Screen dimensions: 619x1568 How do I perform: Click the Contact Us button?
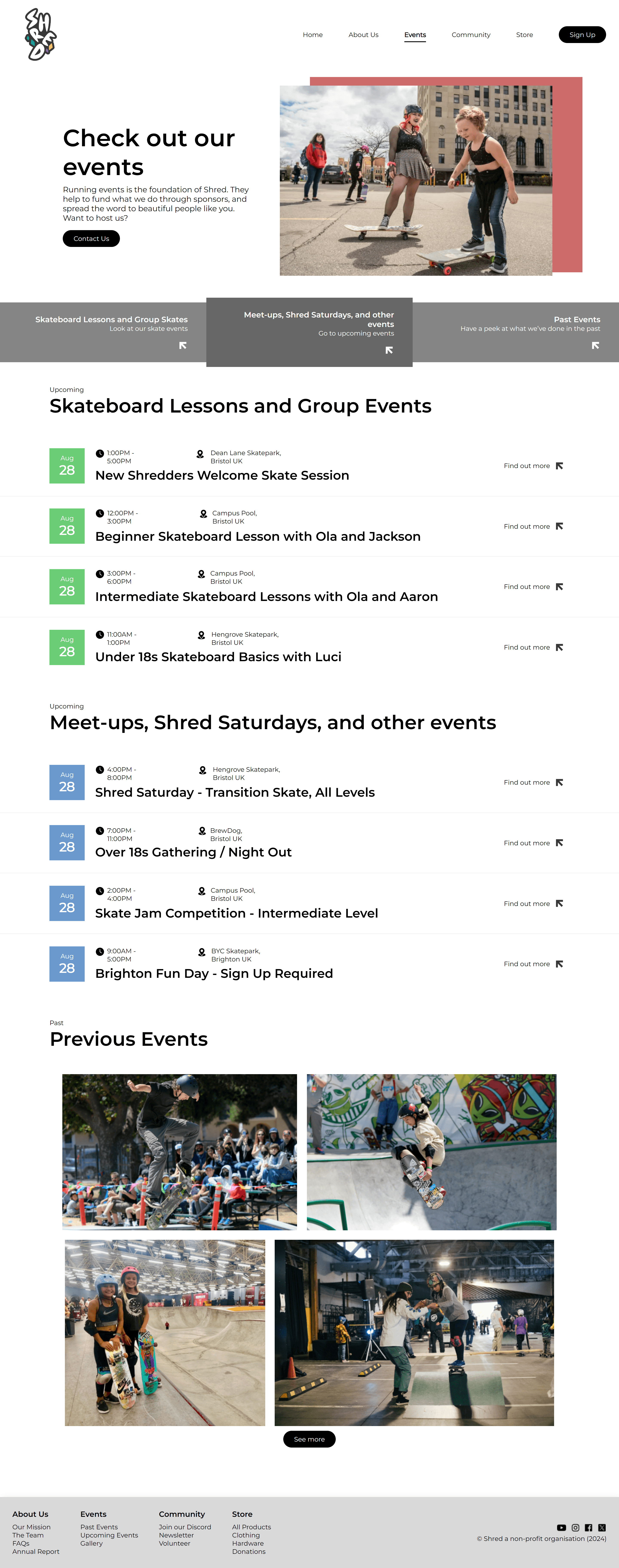click(x=91, y=239)
